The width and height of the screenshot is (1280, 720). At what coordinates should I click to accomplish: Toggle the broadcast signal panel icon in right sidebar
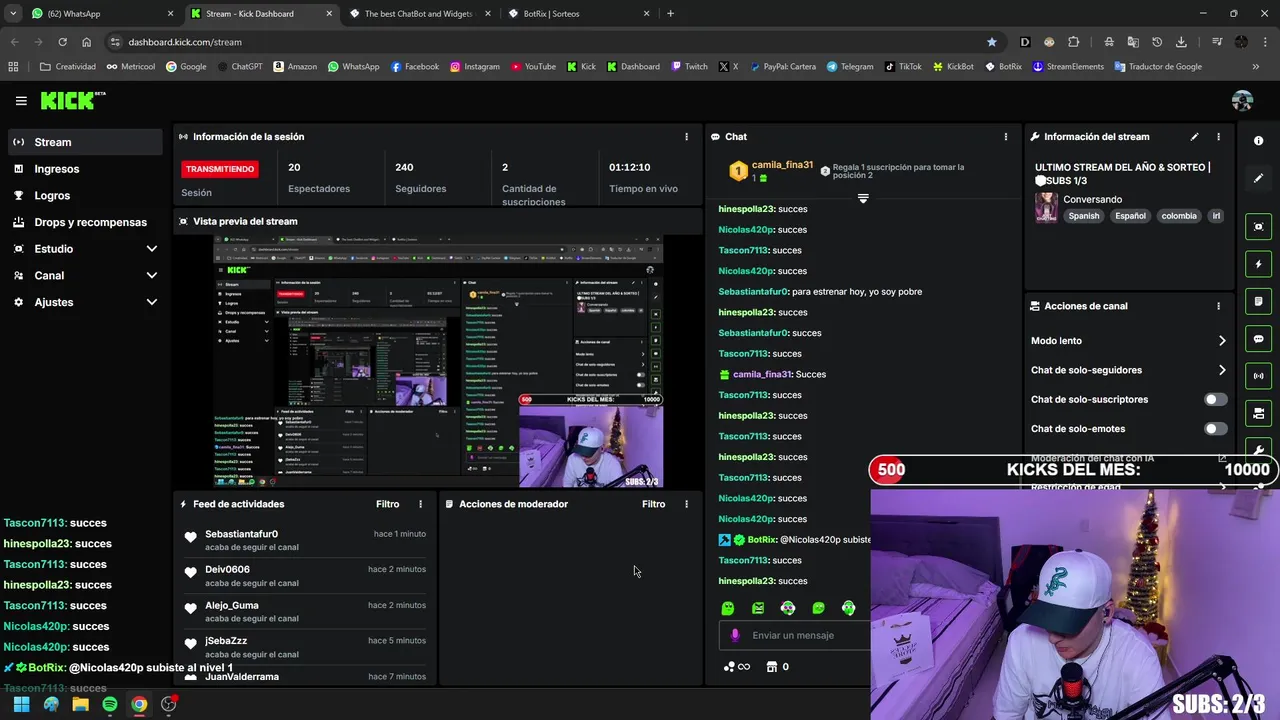click(x=1259, y=376)
